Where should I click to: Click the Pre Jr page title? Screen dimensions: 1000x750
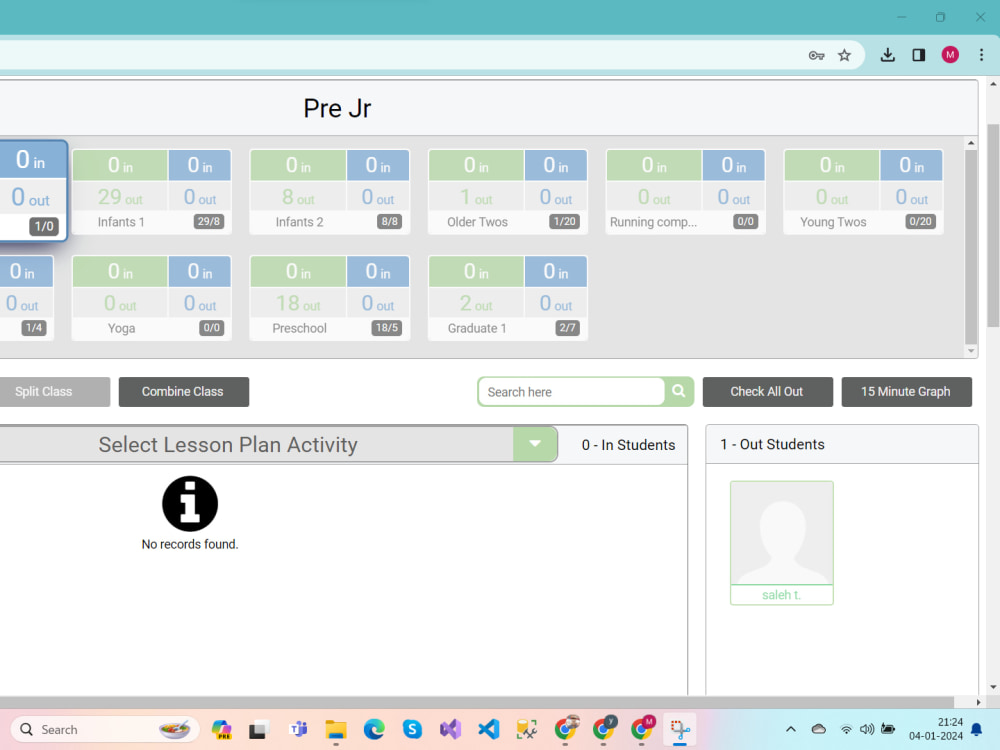(337, 108)
